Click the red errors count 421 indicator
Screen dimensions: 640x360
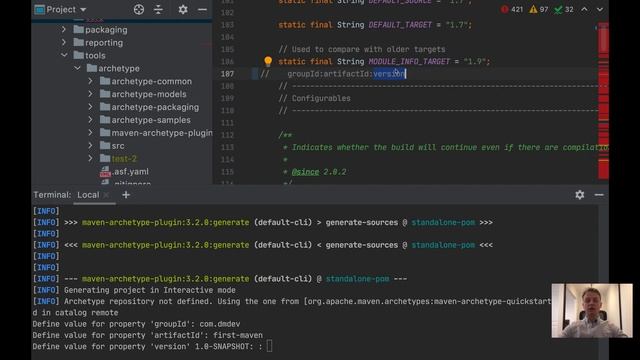coord(512,9)
